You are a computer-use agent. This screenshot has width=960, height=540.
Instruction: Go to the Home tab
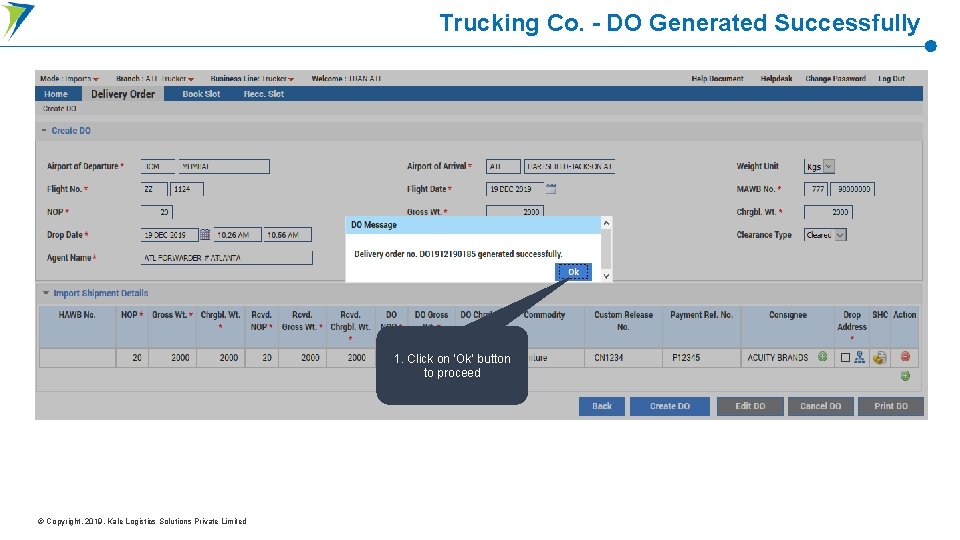56,94
